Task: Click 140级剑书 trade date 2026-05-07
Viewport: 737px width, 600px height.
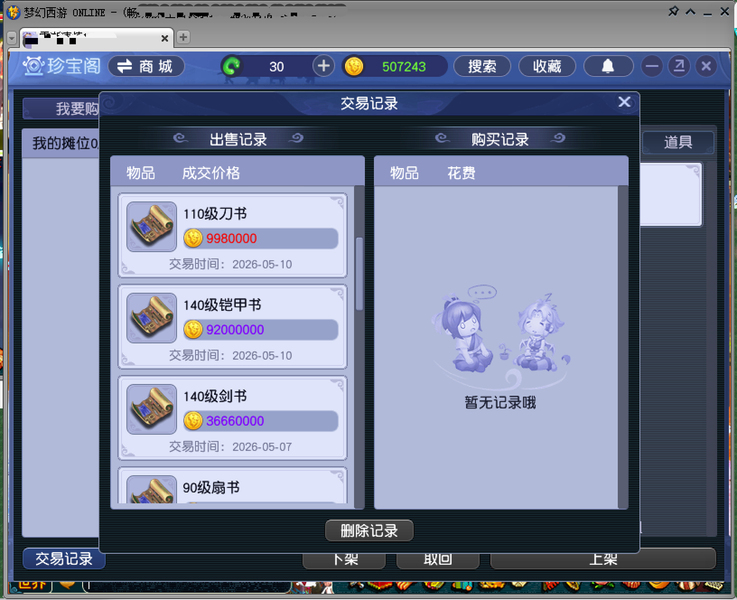Action: 262,447
